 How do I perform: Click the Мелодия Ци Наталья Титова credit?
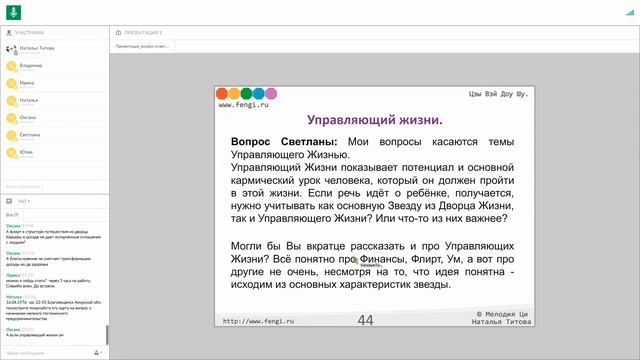[502, 318]
